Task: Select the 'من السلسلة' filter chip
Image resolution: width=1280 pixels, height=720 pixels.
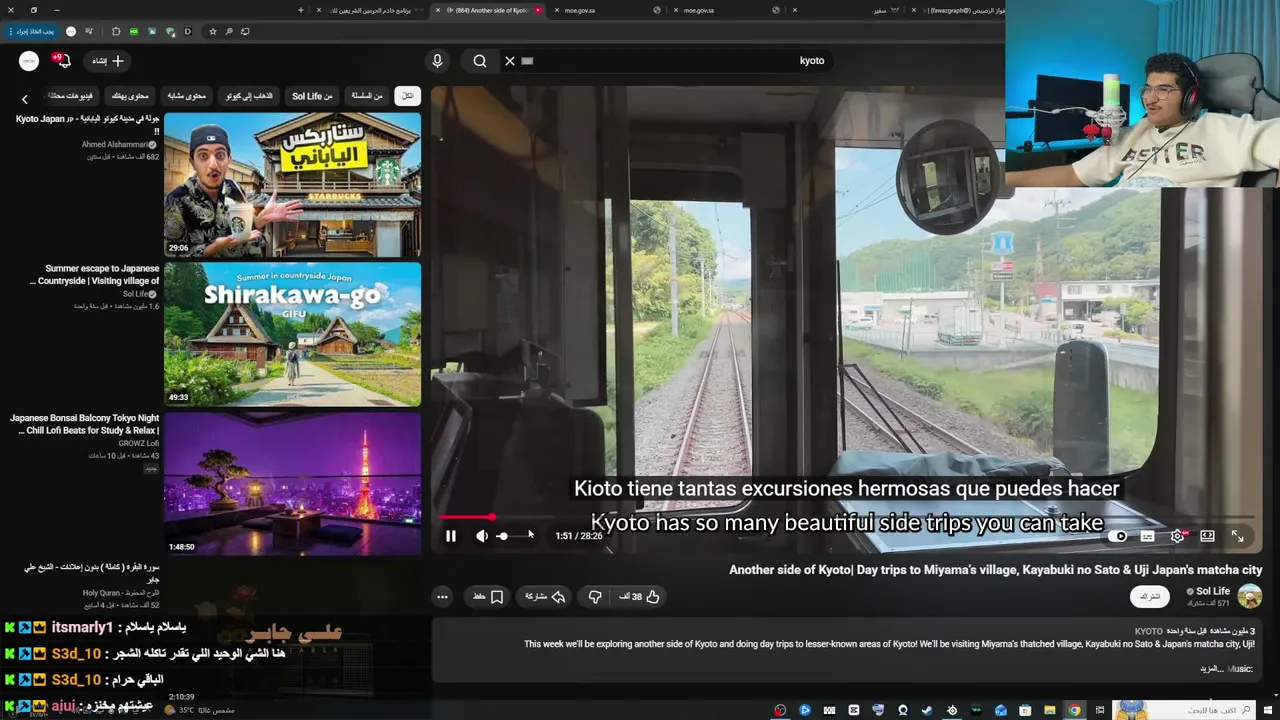Action: [x=367, y=96]
